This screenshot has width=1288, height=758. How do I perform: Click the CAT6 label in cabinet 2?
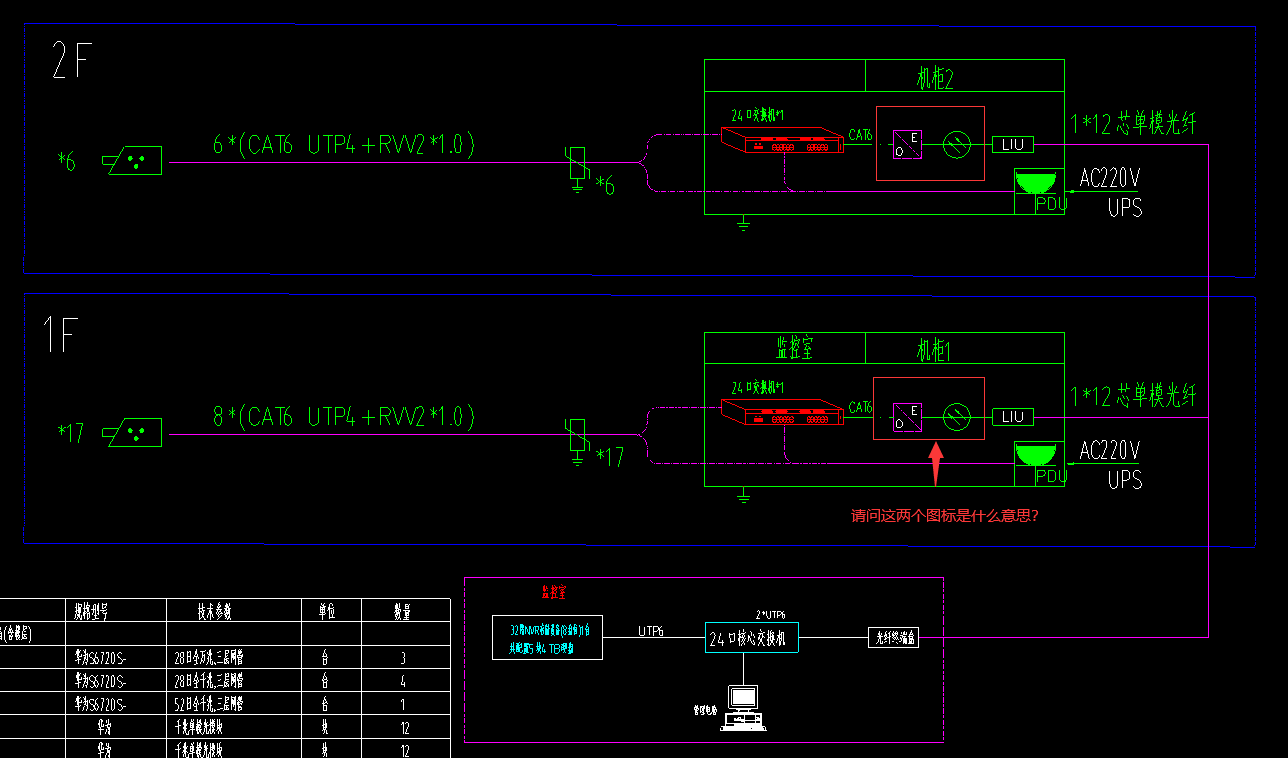(860, 134)
